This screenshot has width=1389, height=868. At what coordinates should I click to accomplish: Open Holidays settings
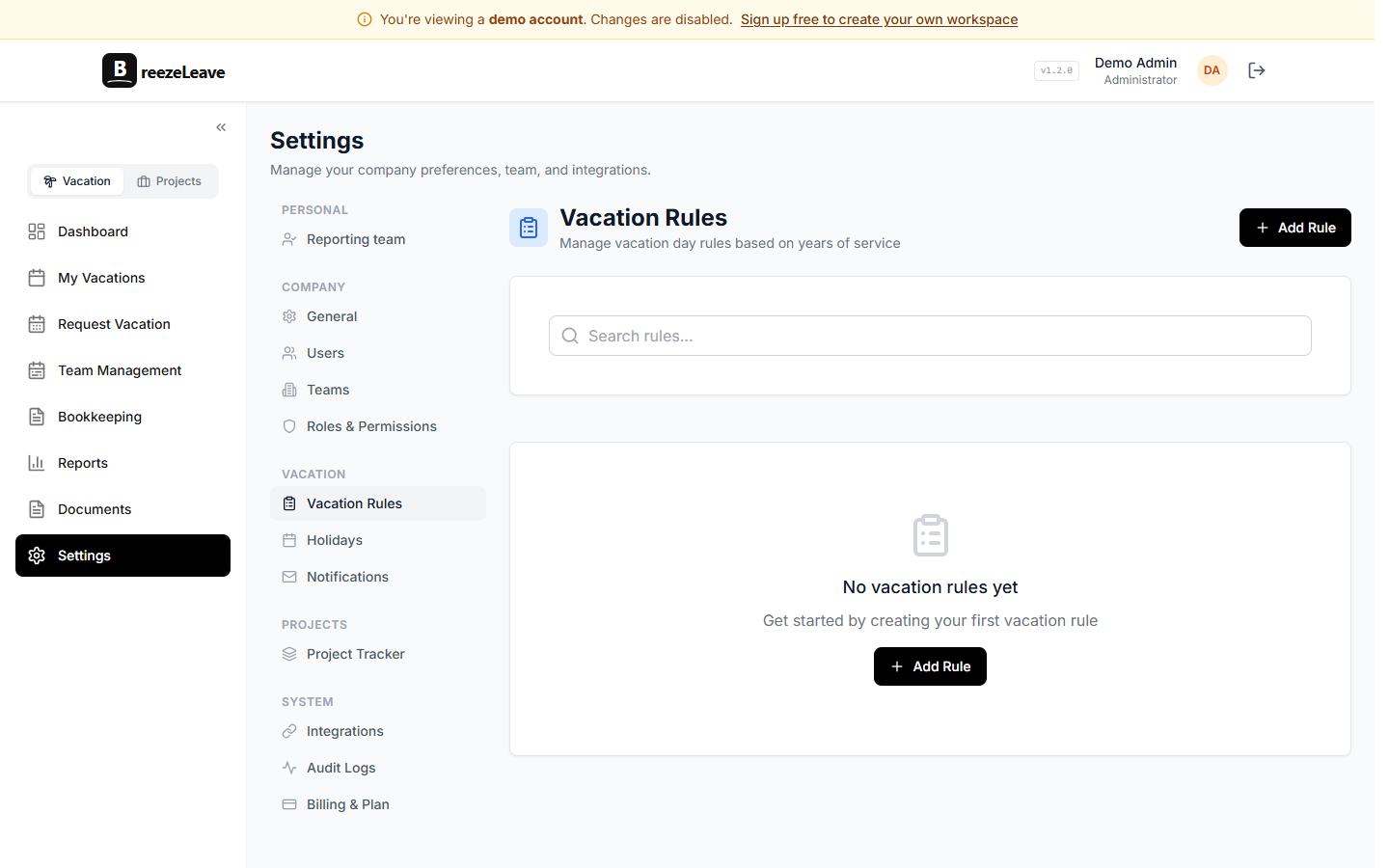point(378,540)
